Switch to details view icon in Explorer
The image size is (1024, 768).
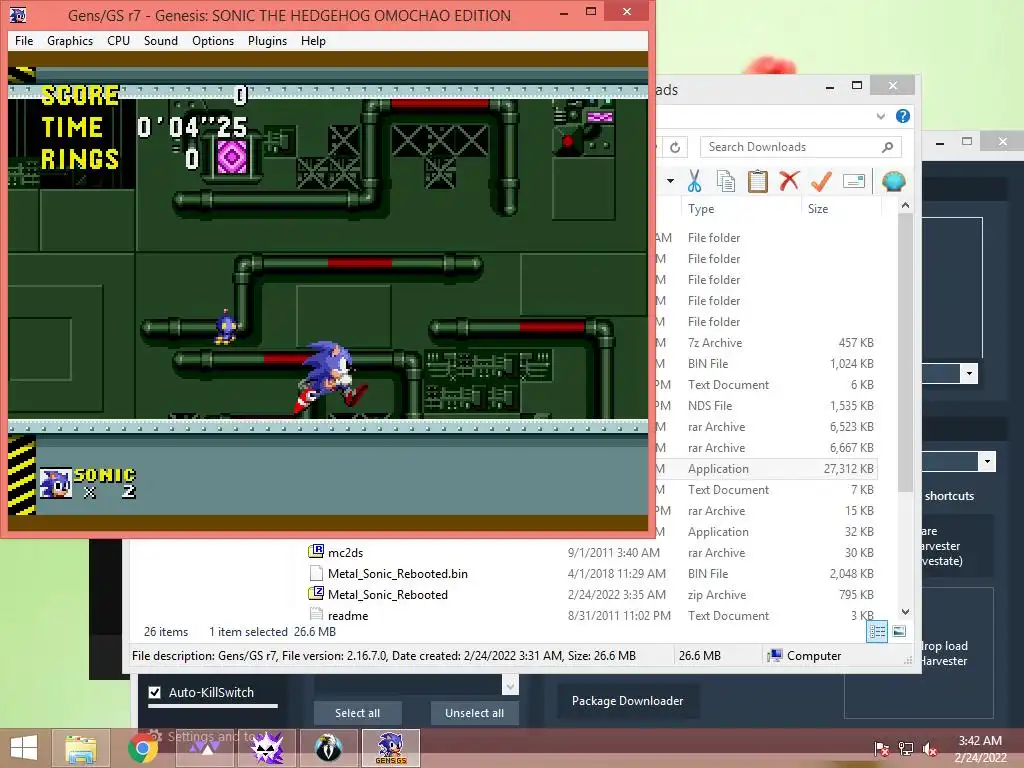(x=877, y=632)
